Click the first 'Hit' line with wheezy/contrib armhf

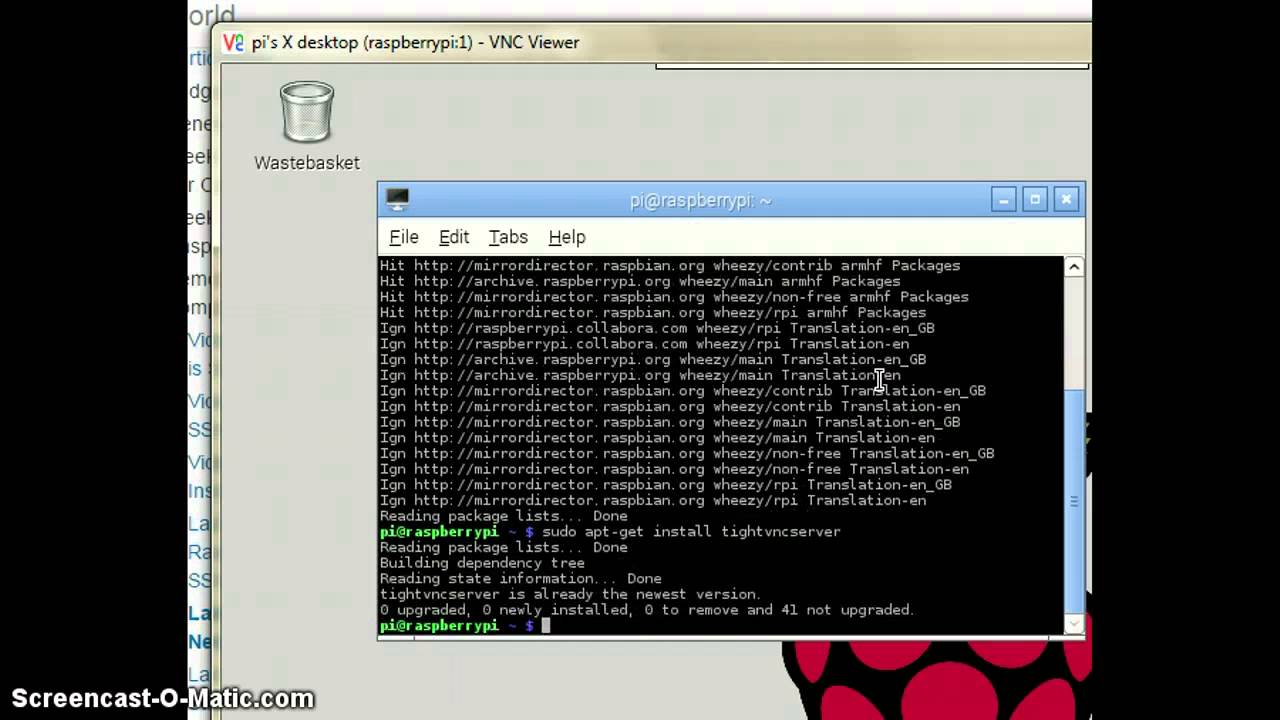pyautogui.click(x=669, y=265)
